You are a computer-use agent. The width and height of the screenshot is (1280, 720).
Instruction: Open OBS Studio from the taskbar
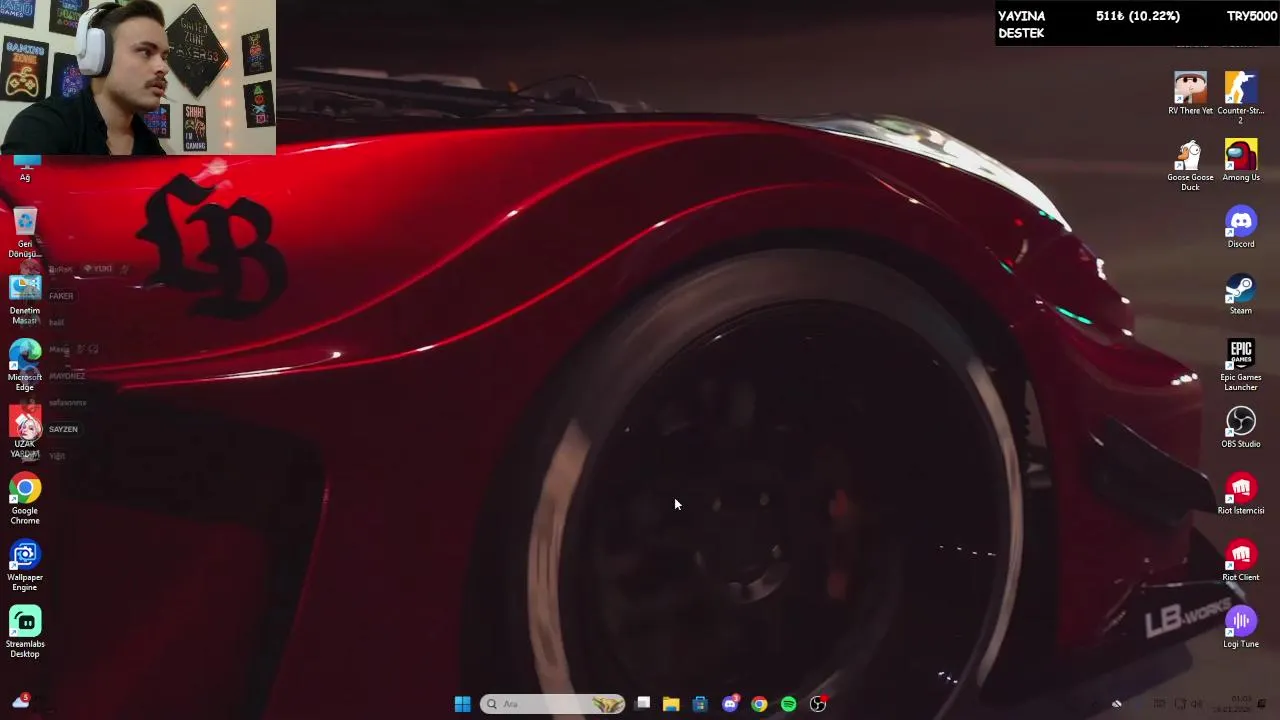[x=818, y=704]
